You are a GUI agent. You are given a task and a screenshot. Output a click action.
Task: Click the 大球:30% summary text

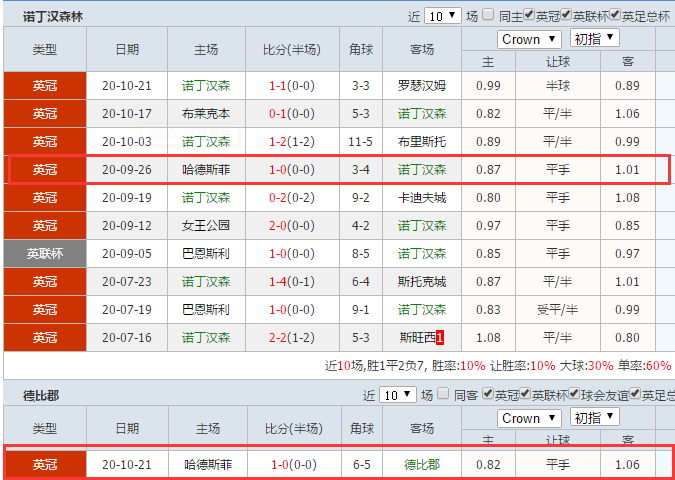point(586,366)
